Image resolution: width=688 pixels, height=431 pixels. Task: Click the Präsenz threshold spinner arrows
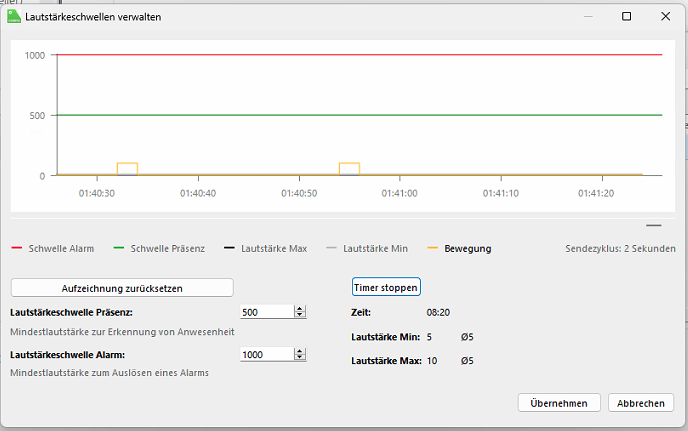tap(300, 312)
